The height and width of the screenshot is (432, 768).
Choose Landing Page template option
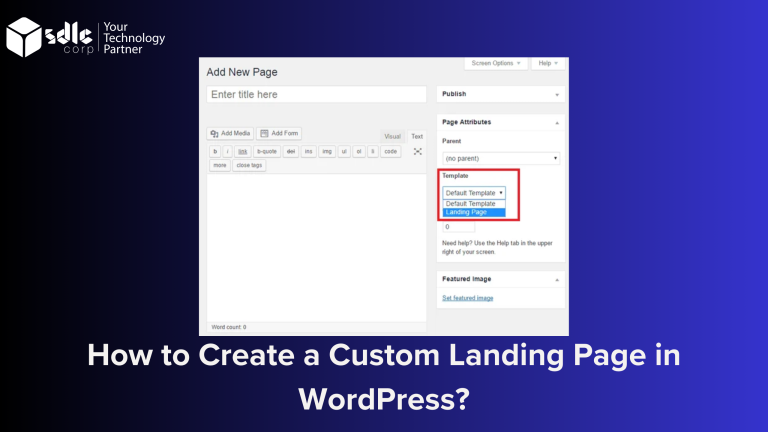point(474,212)
